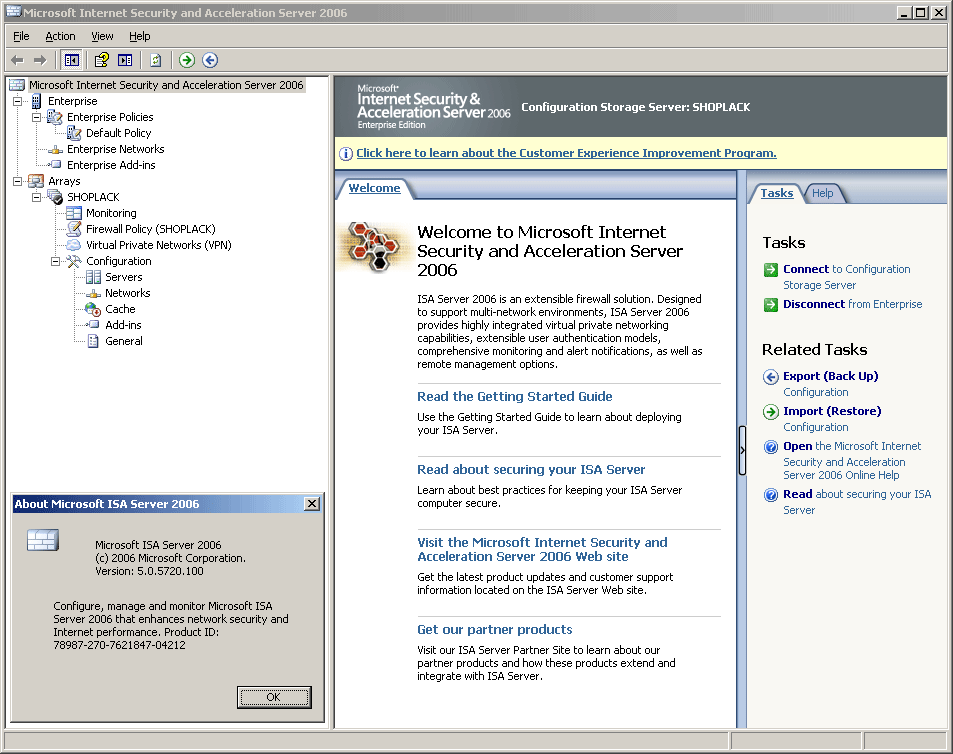The width and height of the screenshot is (953, 754).
Task: Click the green Import (Restore) icon
Action: (x=771, y=412)
